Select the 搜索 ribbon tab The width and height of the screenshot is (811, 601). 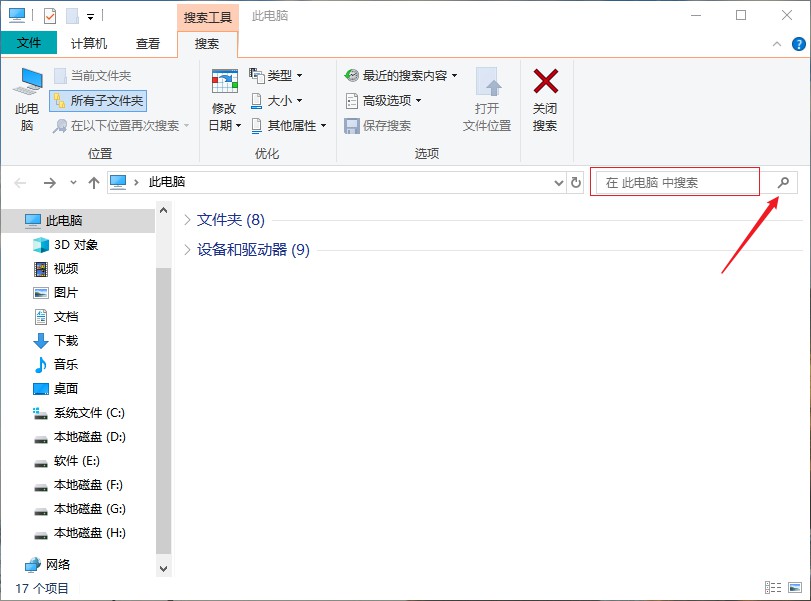(x=207, y=44)
